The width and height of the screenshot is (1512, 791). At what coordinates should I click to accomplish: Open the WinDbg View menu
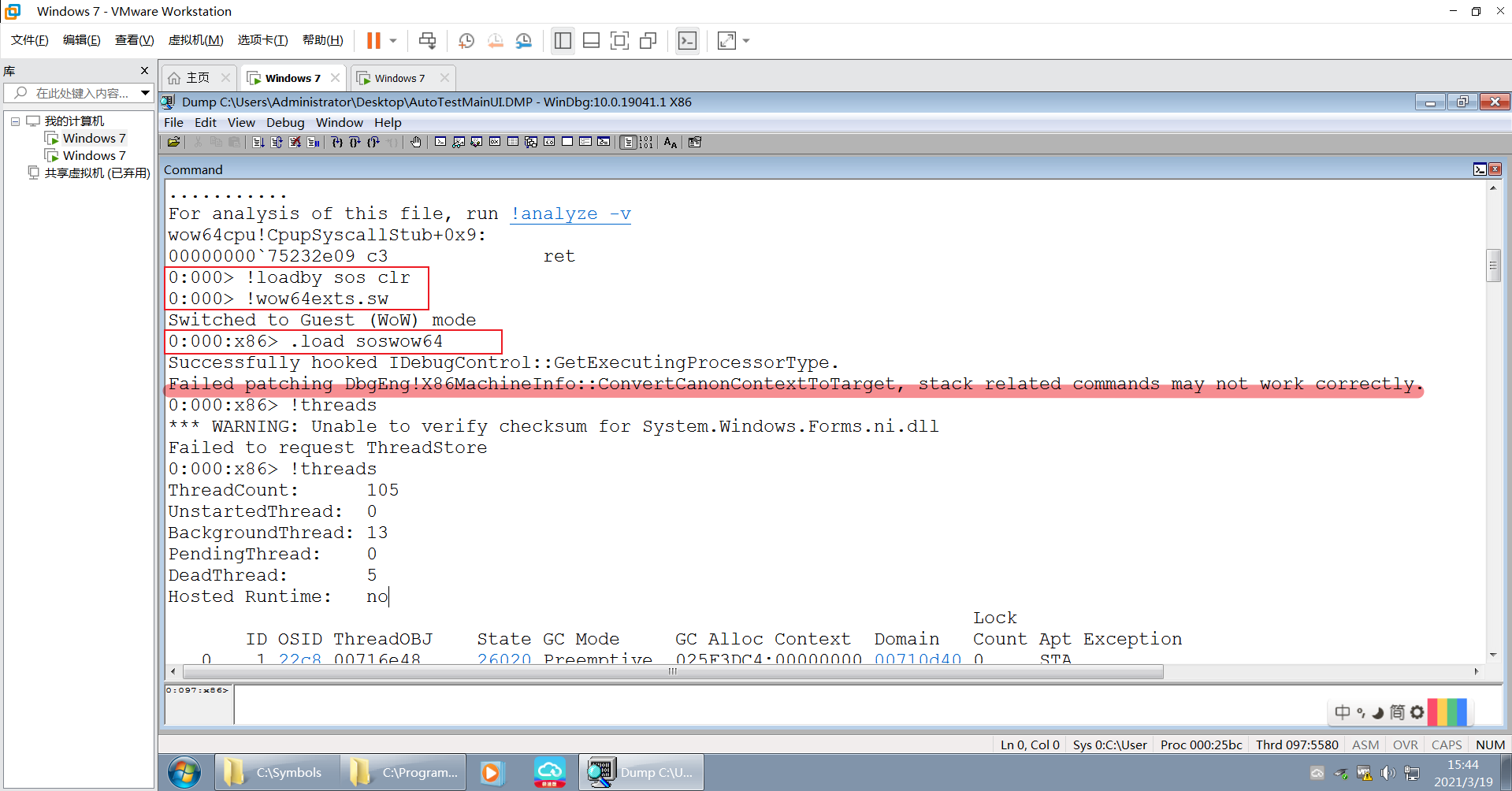[x=241, y=122]
